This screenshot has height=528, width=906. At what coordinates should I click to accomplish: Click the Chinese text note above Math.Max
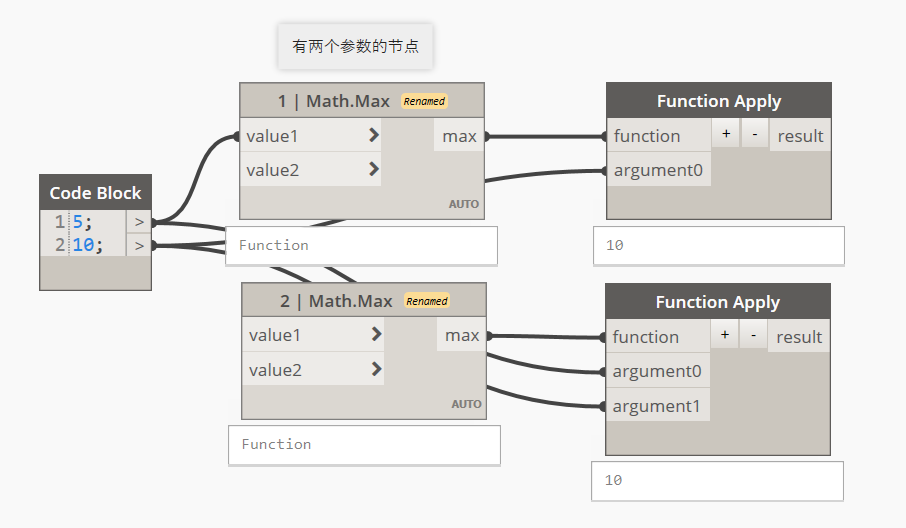[355, 47]
